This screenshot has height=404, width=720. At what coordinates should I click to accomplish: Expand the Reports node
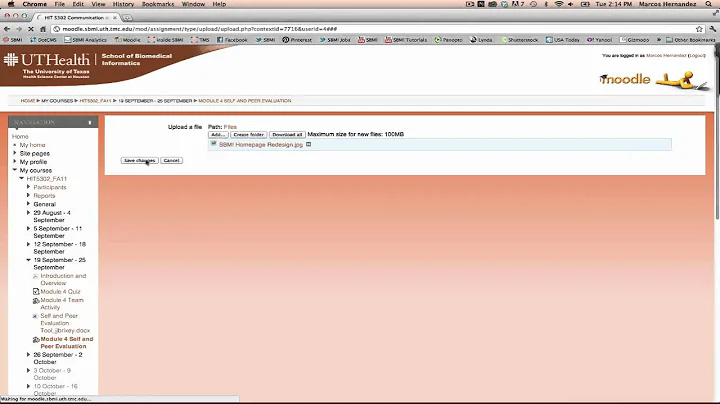click(x=28, y=195)
